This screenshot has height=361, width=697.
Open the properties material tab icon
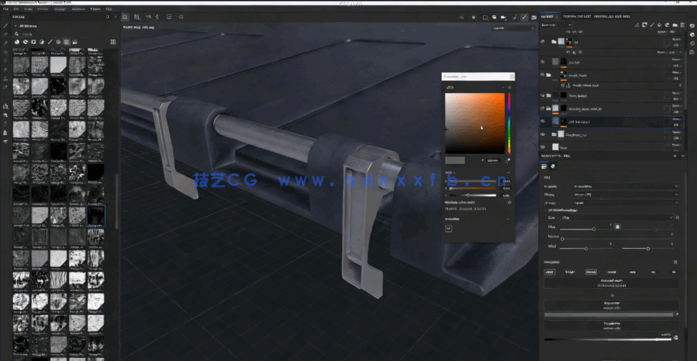tap(553, 166)
